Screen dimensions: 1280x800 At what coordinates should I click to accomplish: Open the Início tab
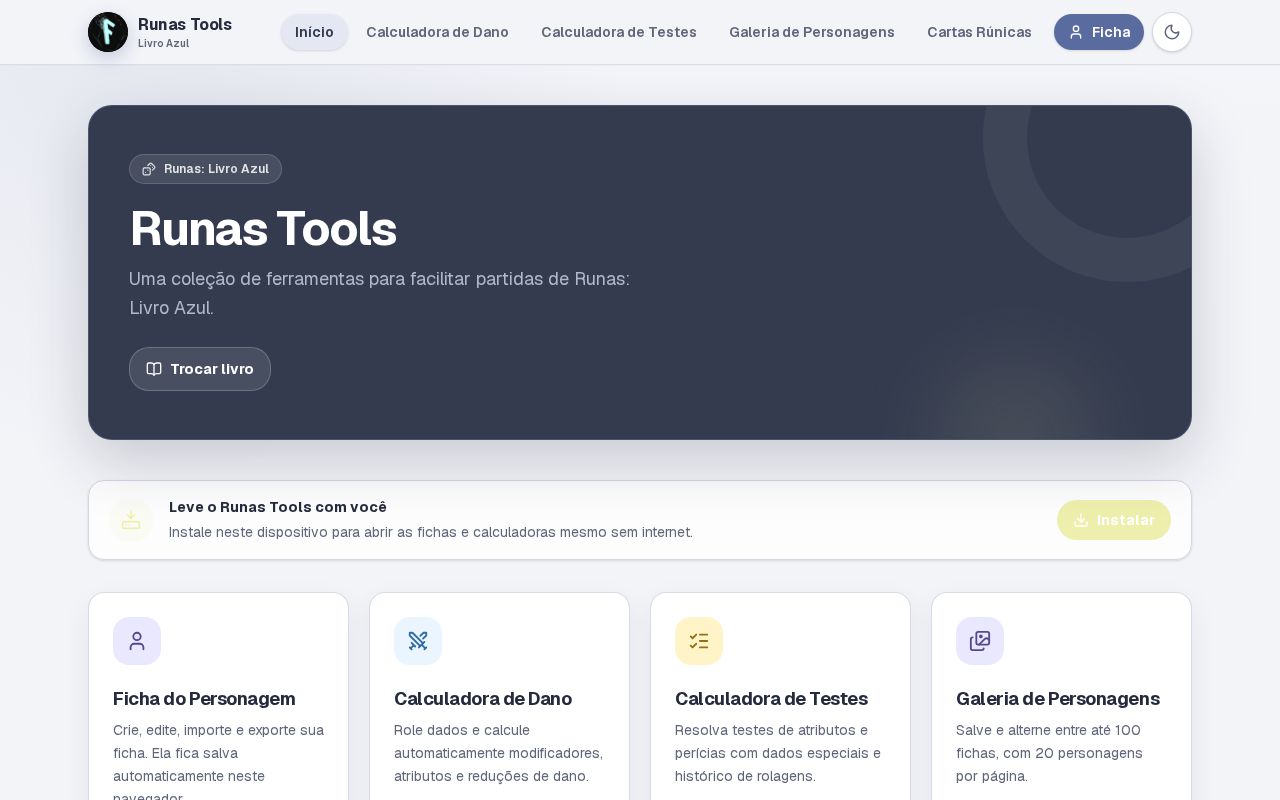pos(314,32)
